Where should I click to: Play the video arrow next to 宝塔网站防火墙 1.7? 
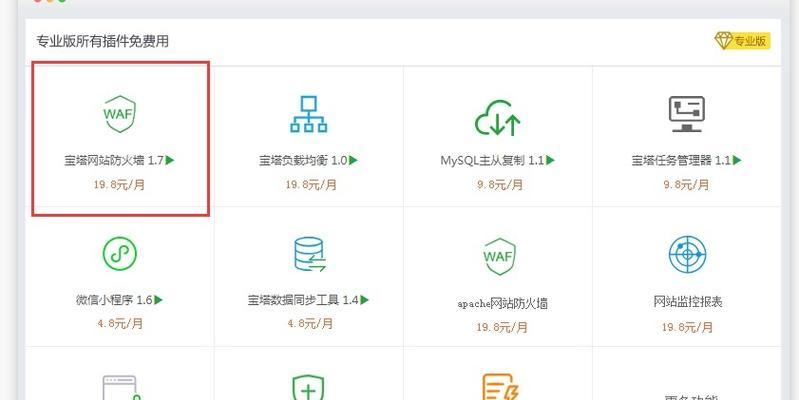pos(170,160)
